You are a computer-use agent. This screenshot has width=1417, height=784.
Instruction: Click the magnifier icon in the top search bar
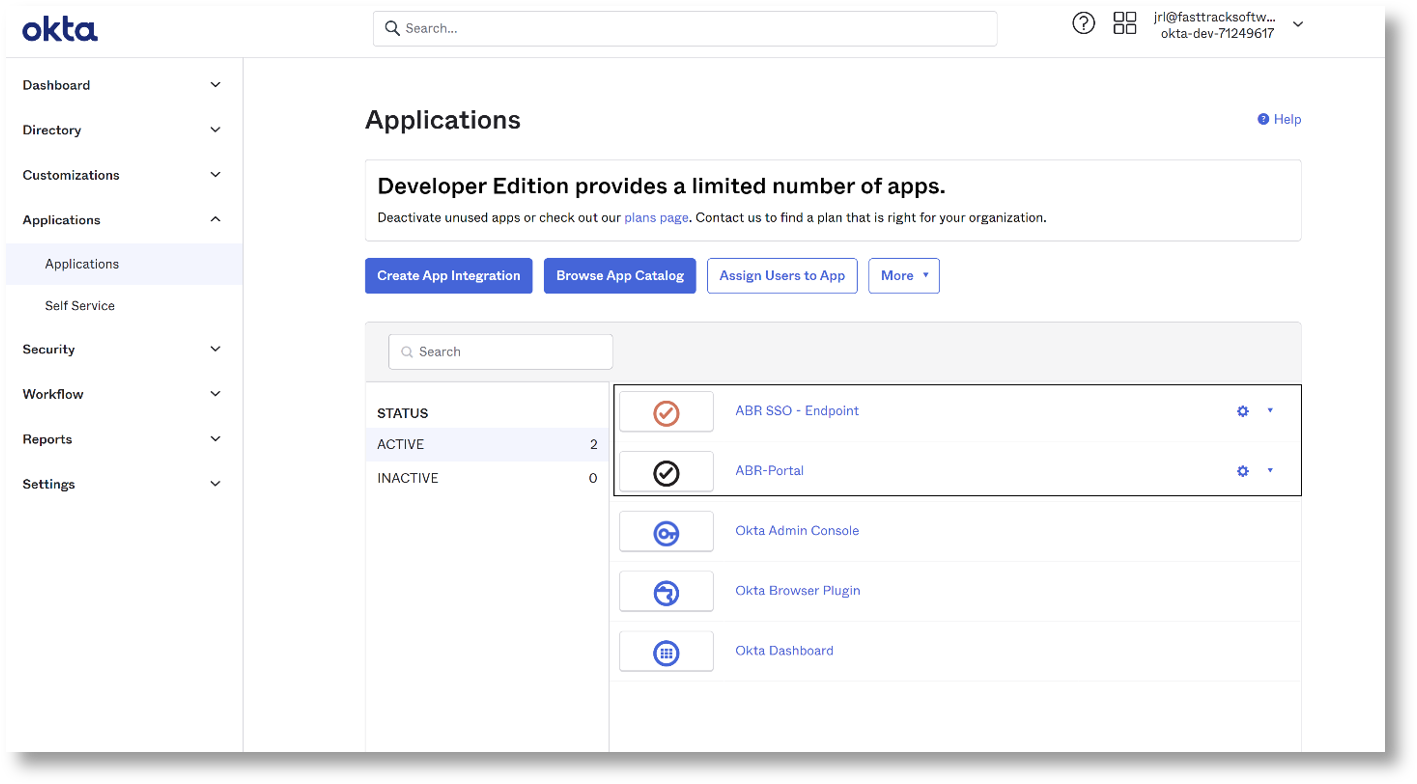tap(392, 28)
